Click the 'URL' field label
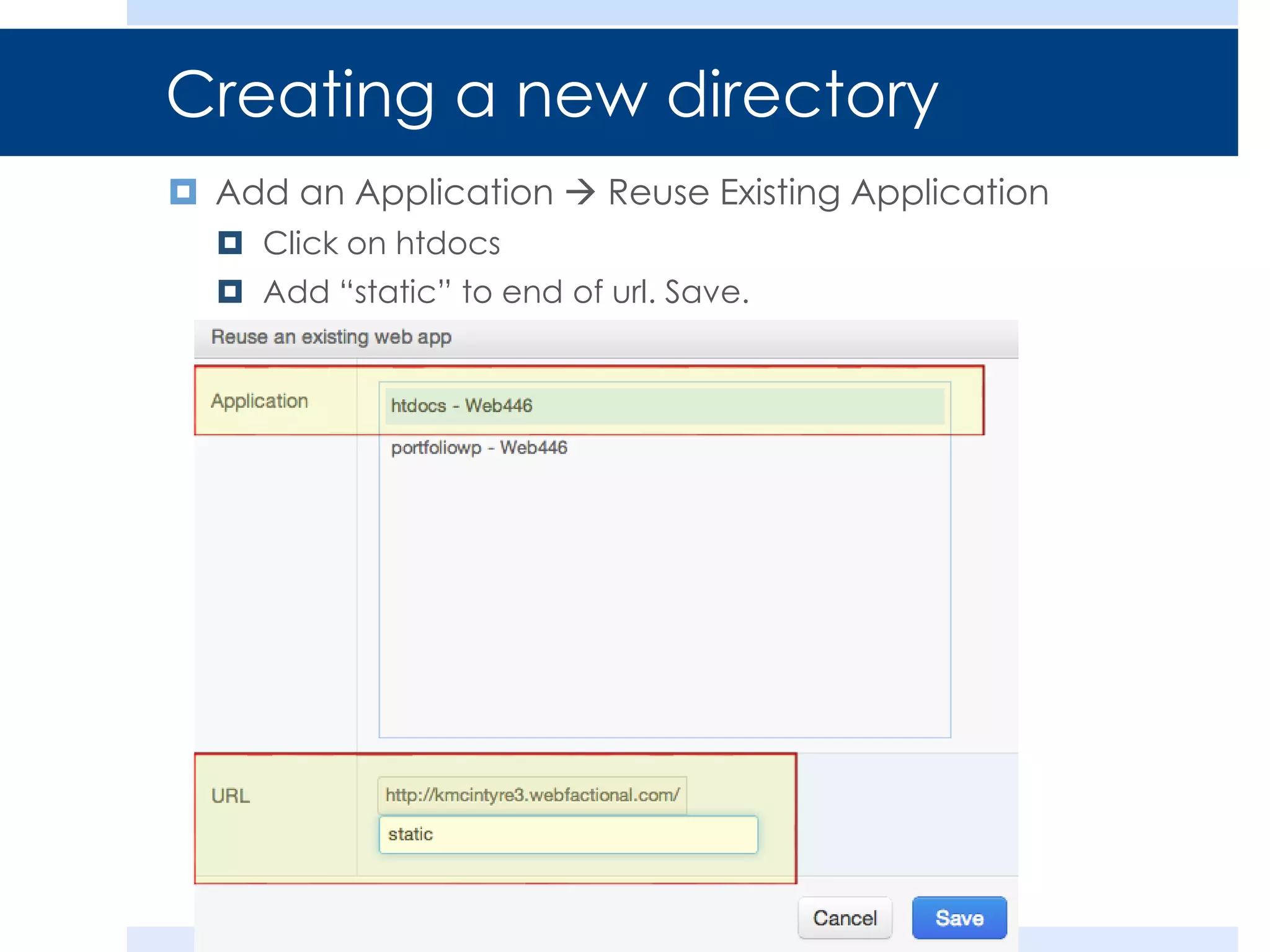The width and height of the screenshot is (1270, 952). point(230,796)
